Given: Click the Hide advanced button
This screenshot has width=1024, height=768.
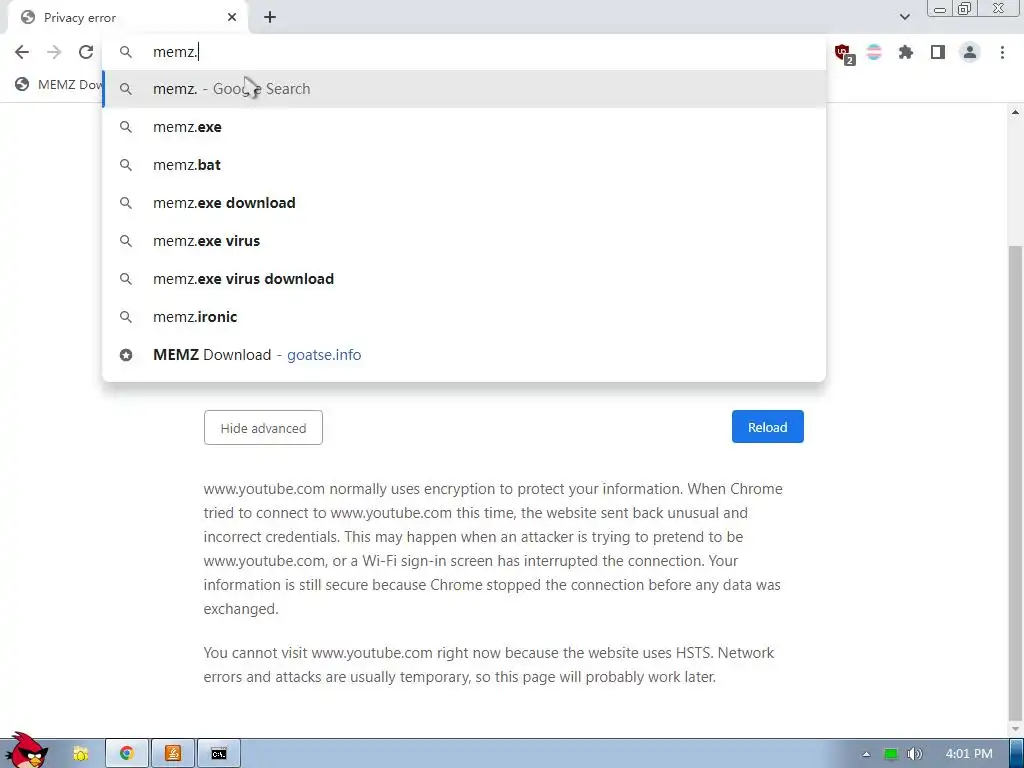Looking at the screenshot, I should pos(263,428).
